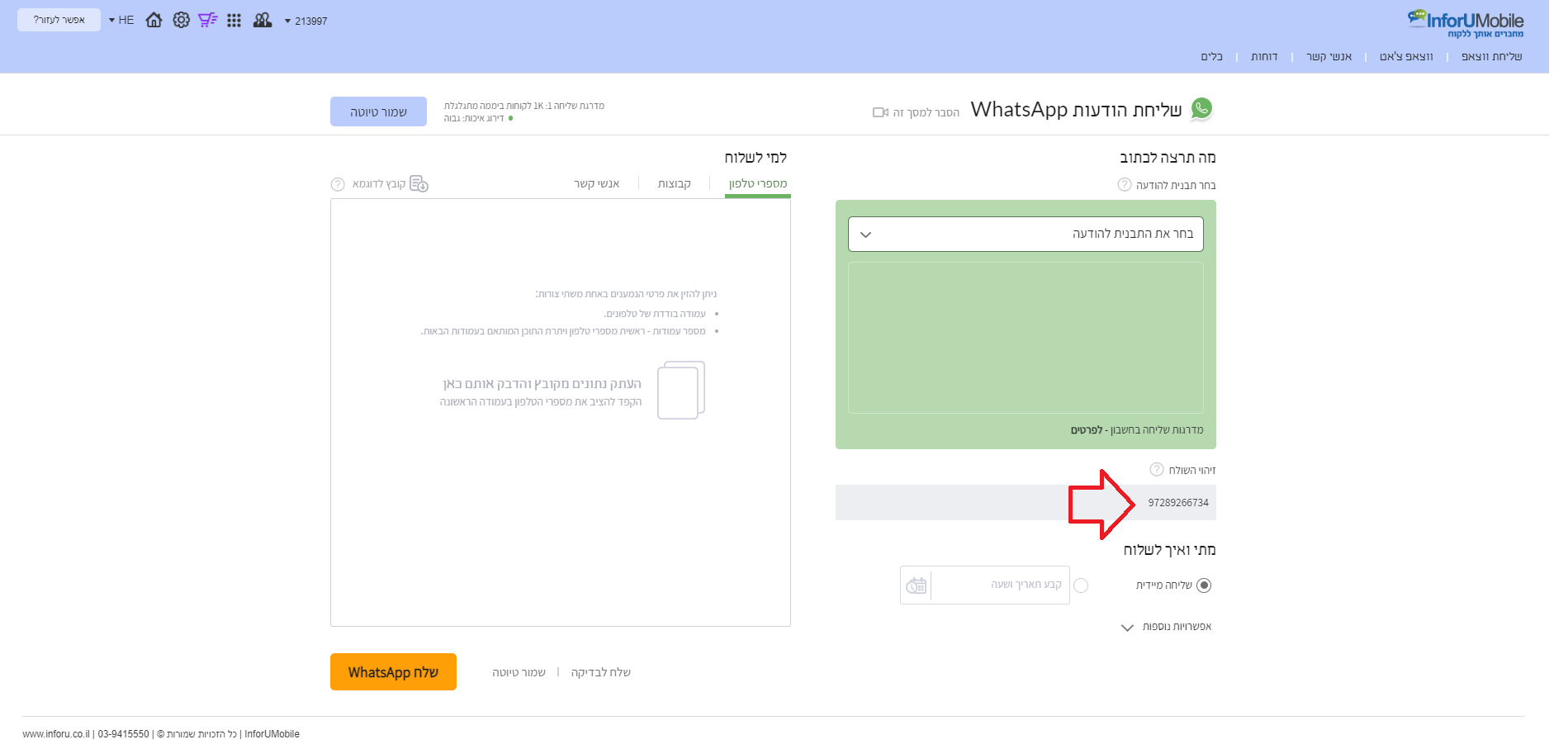The width and height of the screenshot is (1568, 749).
Task: Open דוחות menu
Action: (1264, 56)
